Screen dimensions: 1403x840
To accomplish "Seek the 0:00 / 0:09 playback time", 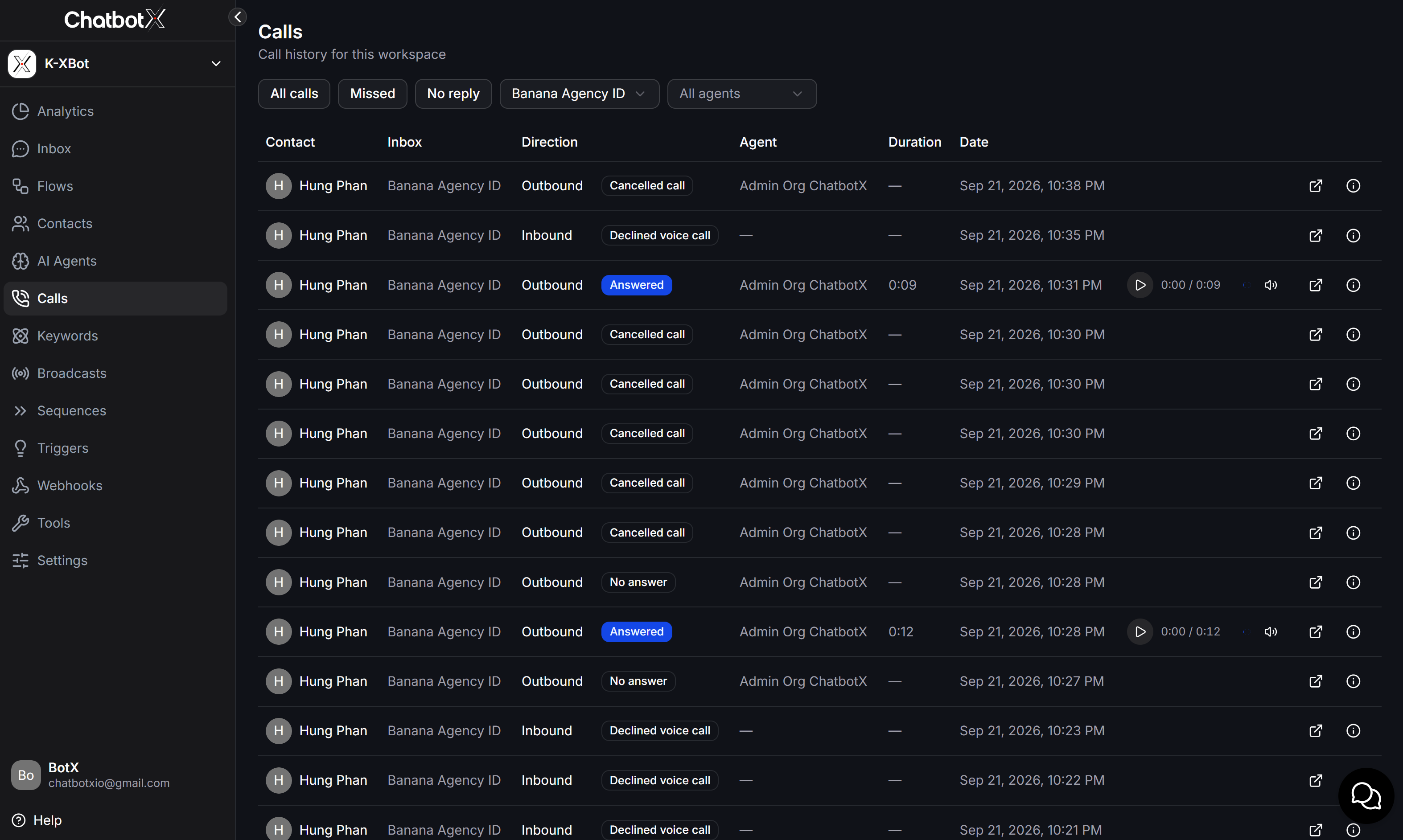I will coord(1190,285).
